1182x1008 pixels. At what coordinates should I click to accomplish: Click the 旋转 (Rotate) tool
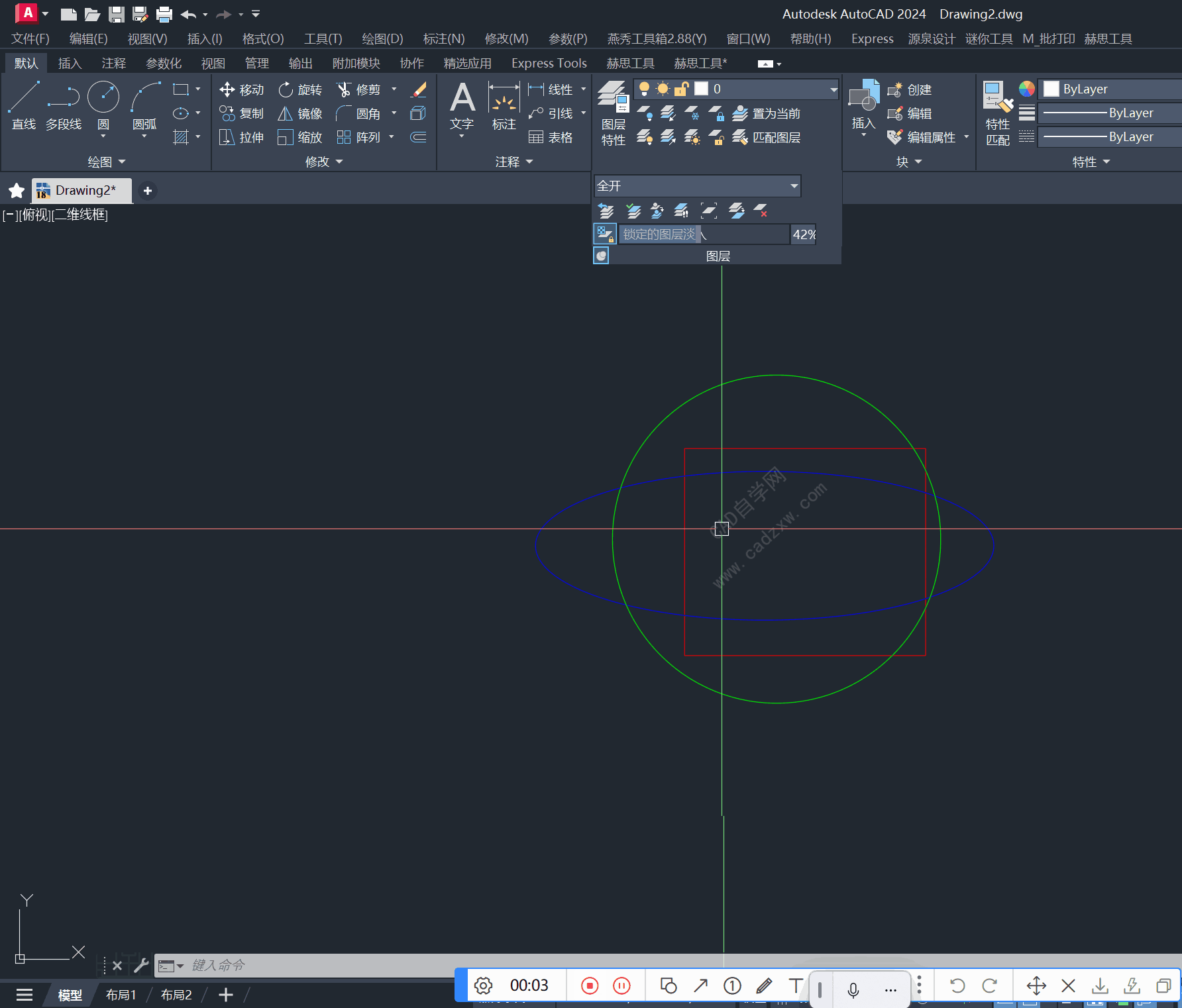pyautogui.click(x=300, y=89)
